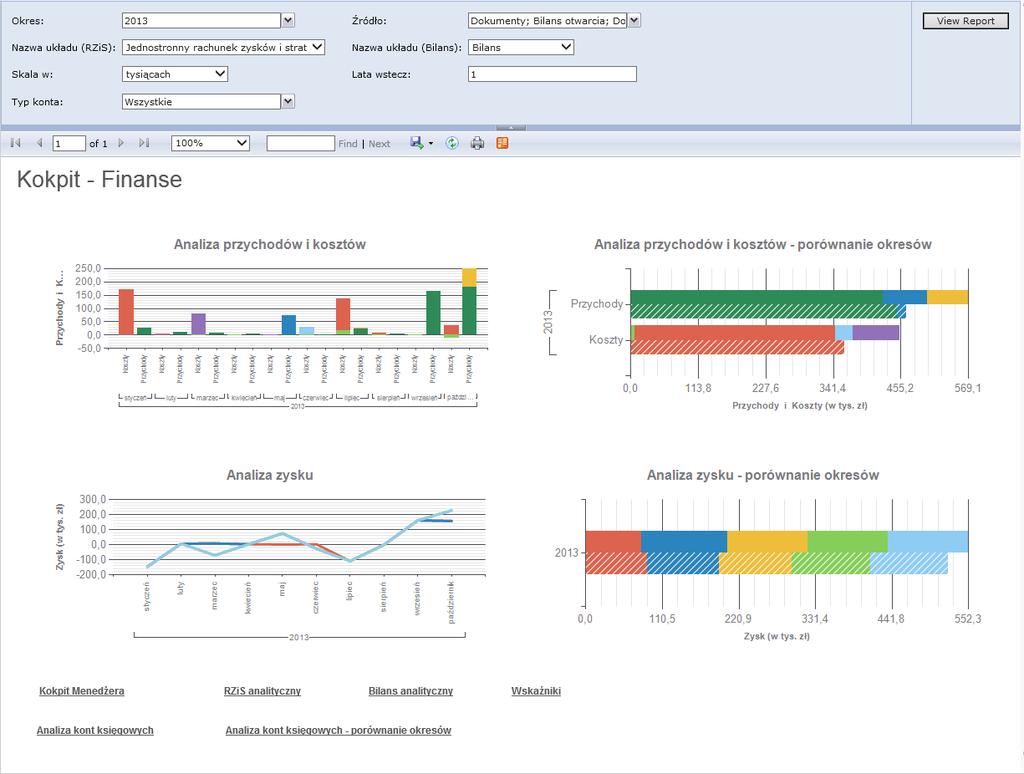The image size is (1024, 774).
Task: Click the orange data feed export icon
Action: pos(502,143)
